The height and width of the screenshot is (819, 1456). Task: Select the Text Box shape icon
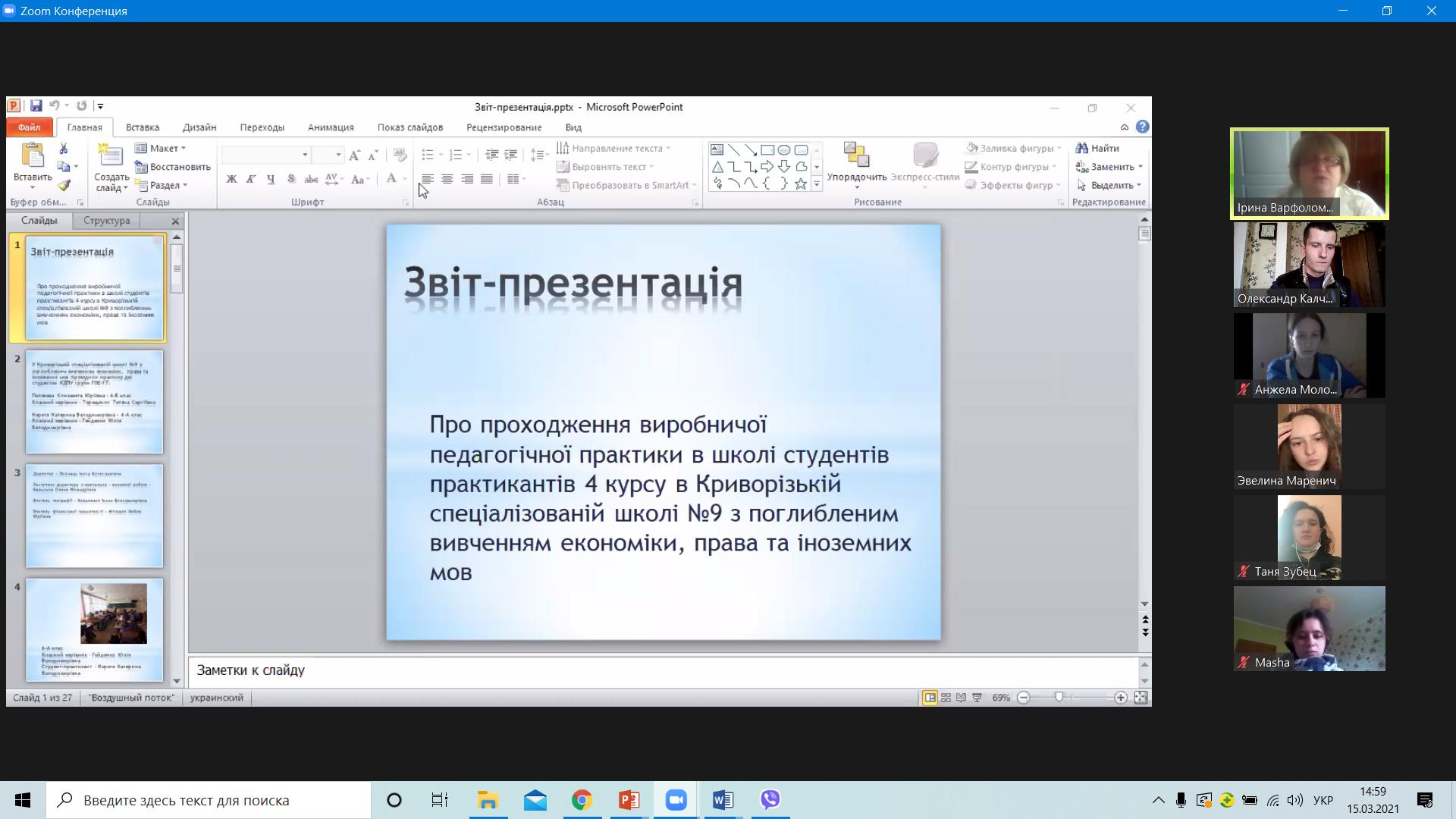tap(717, 150)
